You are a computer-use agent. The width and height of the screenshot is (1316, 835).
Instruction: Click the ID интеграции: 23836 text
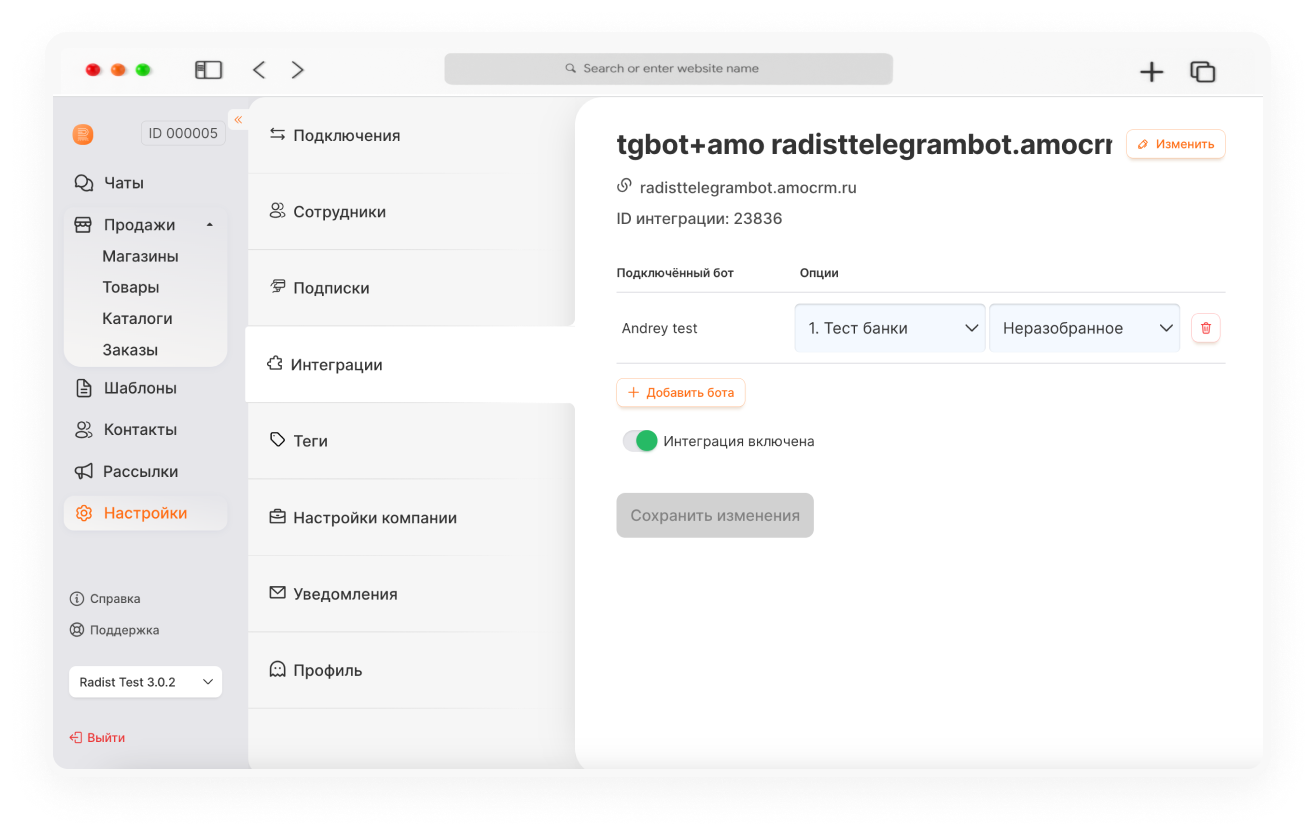(x=699, y=218)
